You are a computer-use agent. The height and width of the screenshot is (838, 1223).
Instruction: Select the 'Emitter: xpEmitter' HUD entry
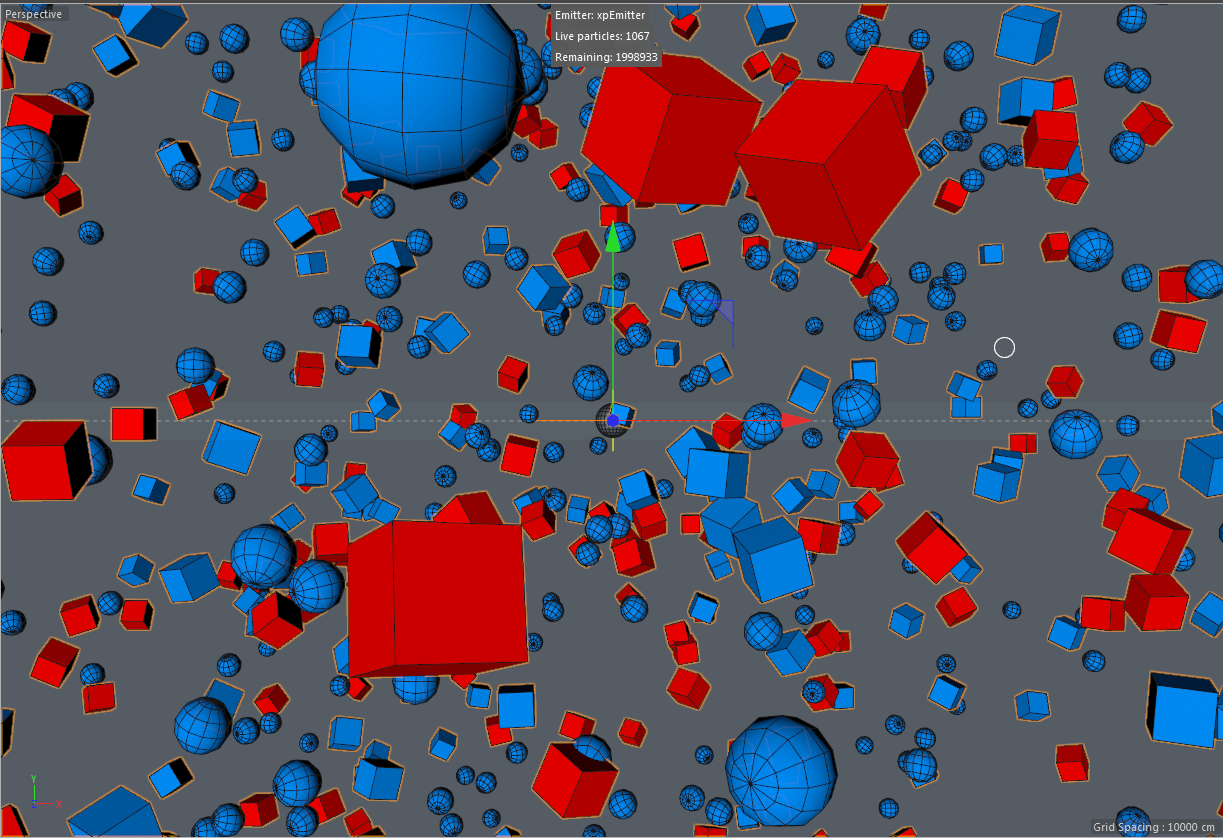(x=600, y=15)
